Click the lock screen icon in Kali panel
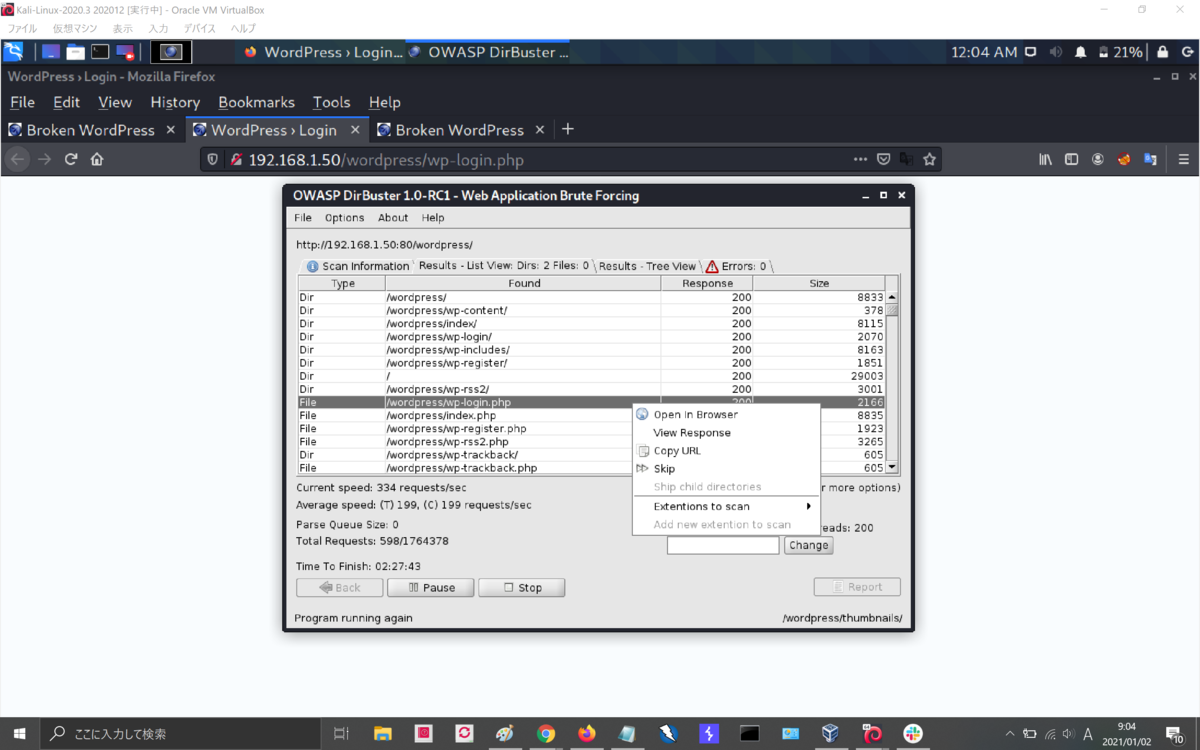The image size is (1200, 750). point(1162,52)
